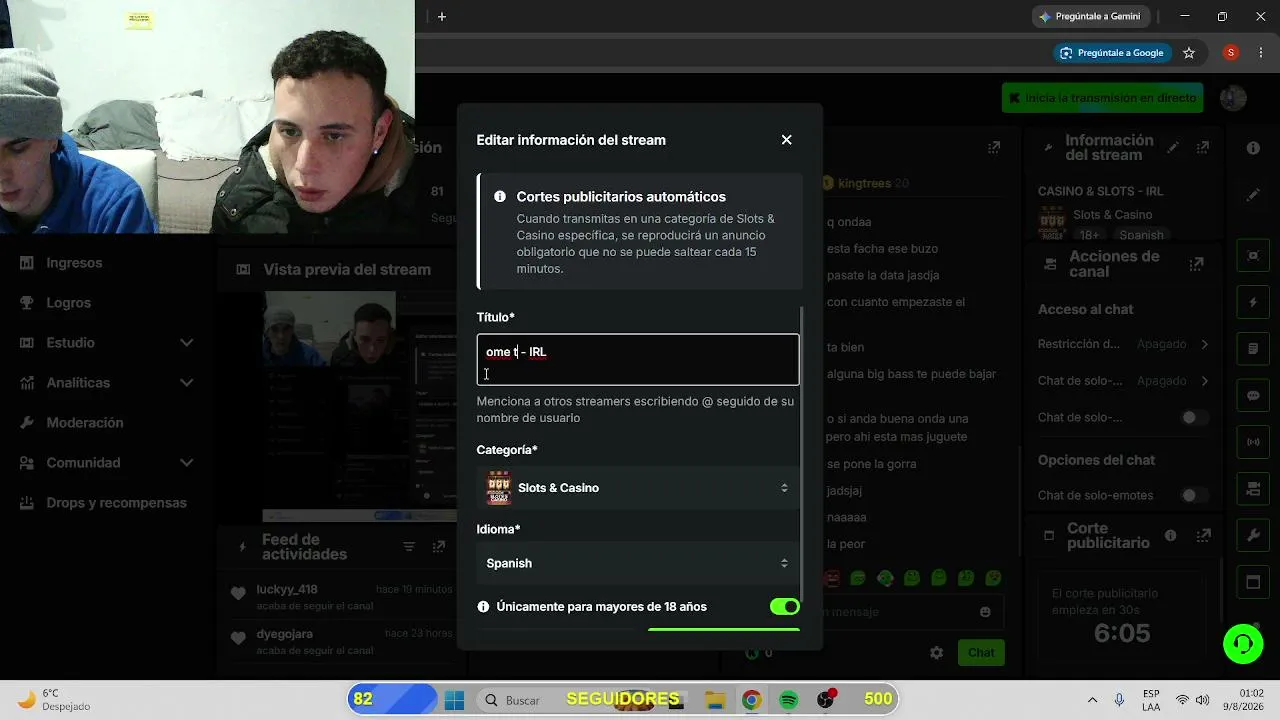Open the Feed de actividades filter icon
This screenshot has width=1280, height=720.
[x=409, y=547]
